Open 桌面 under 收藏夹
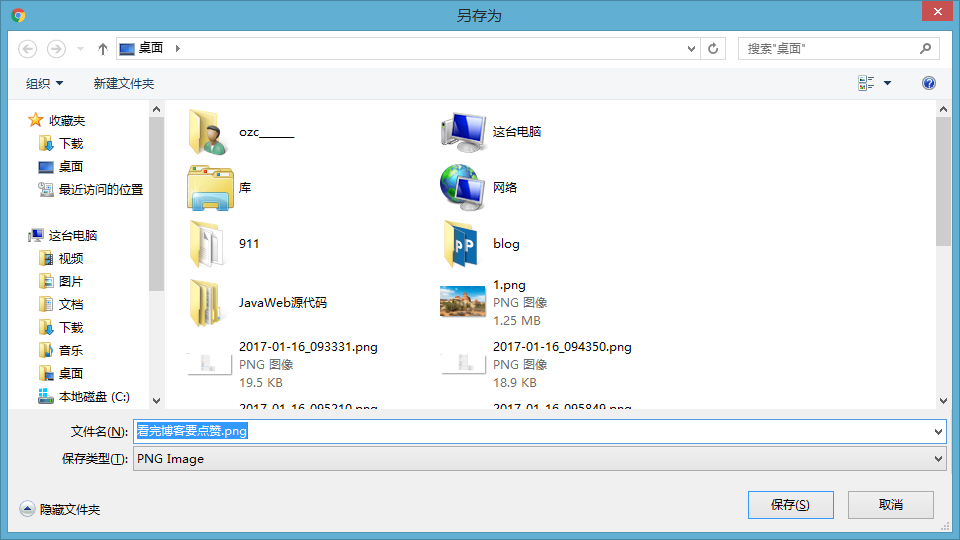This screenshot has width=960, height=540. 61,167
